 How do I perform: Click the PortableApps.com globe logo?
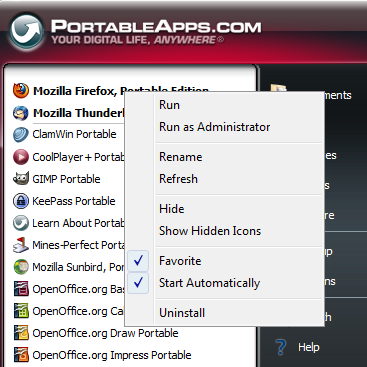[x=27, y=32]
